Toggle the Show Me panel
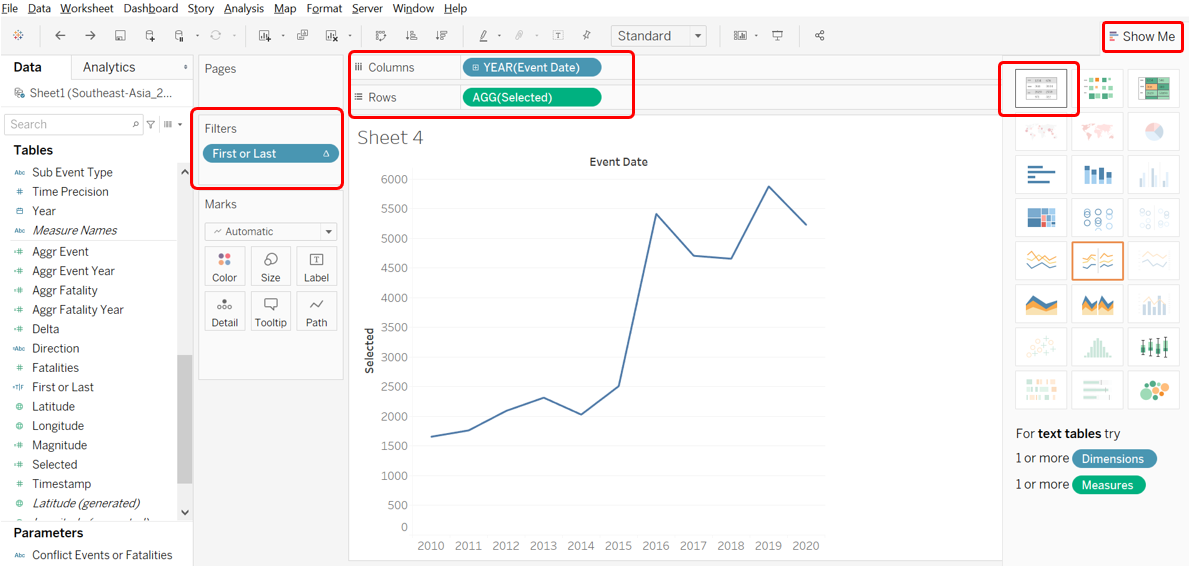 [x=1142, y=37]
